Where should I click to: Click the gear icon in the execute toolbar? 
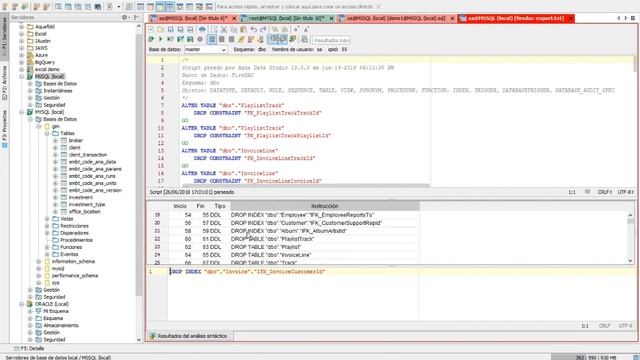point(200,39)
